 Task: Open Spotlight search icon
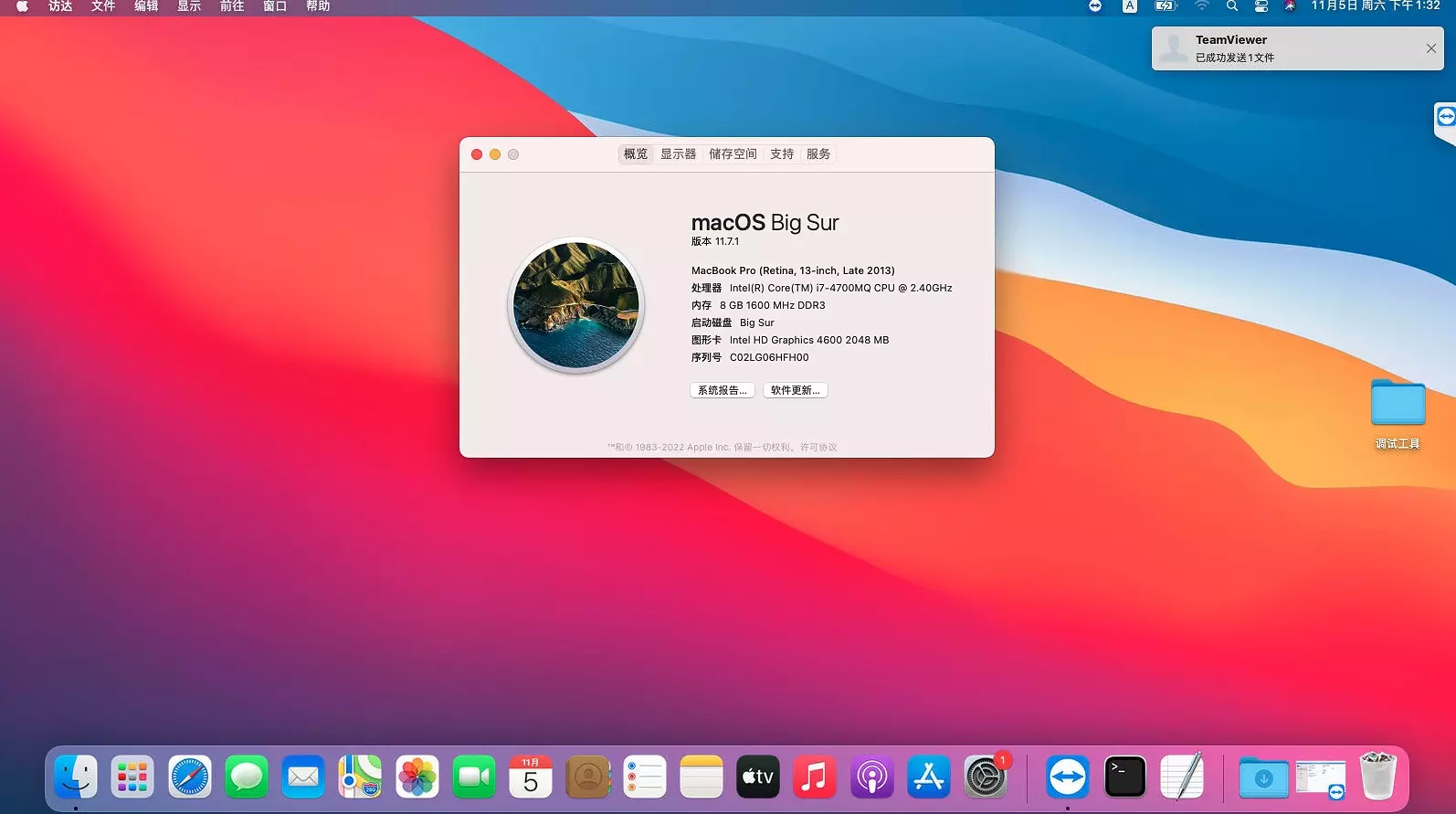coord(1232,6)
